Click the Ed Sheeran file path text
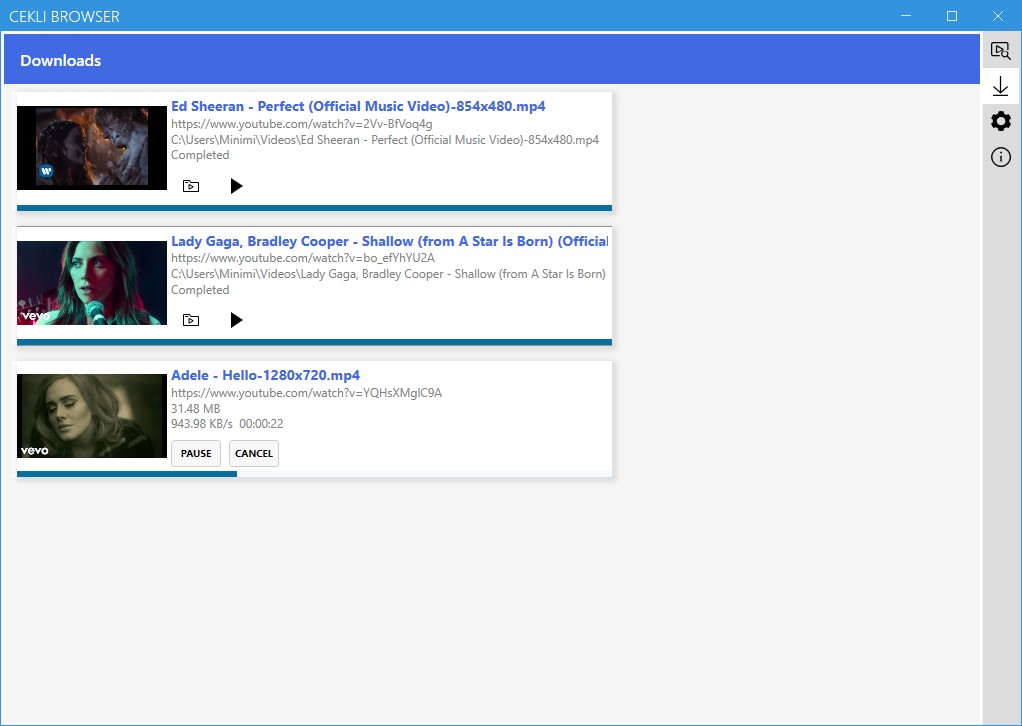The width and height of the screenshot is (1022, 726). click(385, 139)
